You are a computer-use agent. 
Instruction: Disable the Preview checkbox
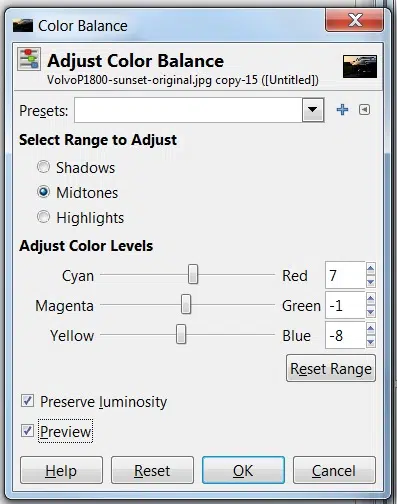[x=27, y=431]
